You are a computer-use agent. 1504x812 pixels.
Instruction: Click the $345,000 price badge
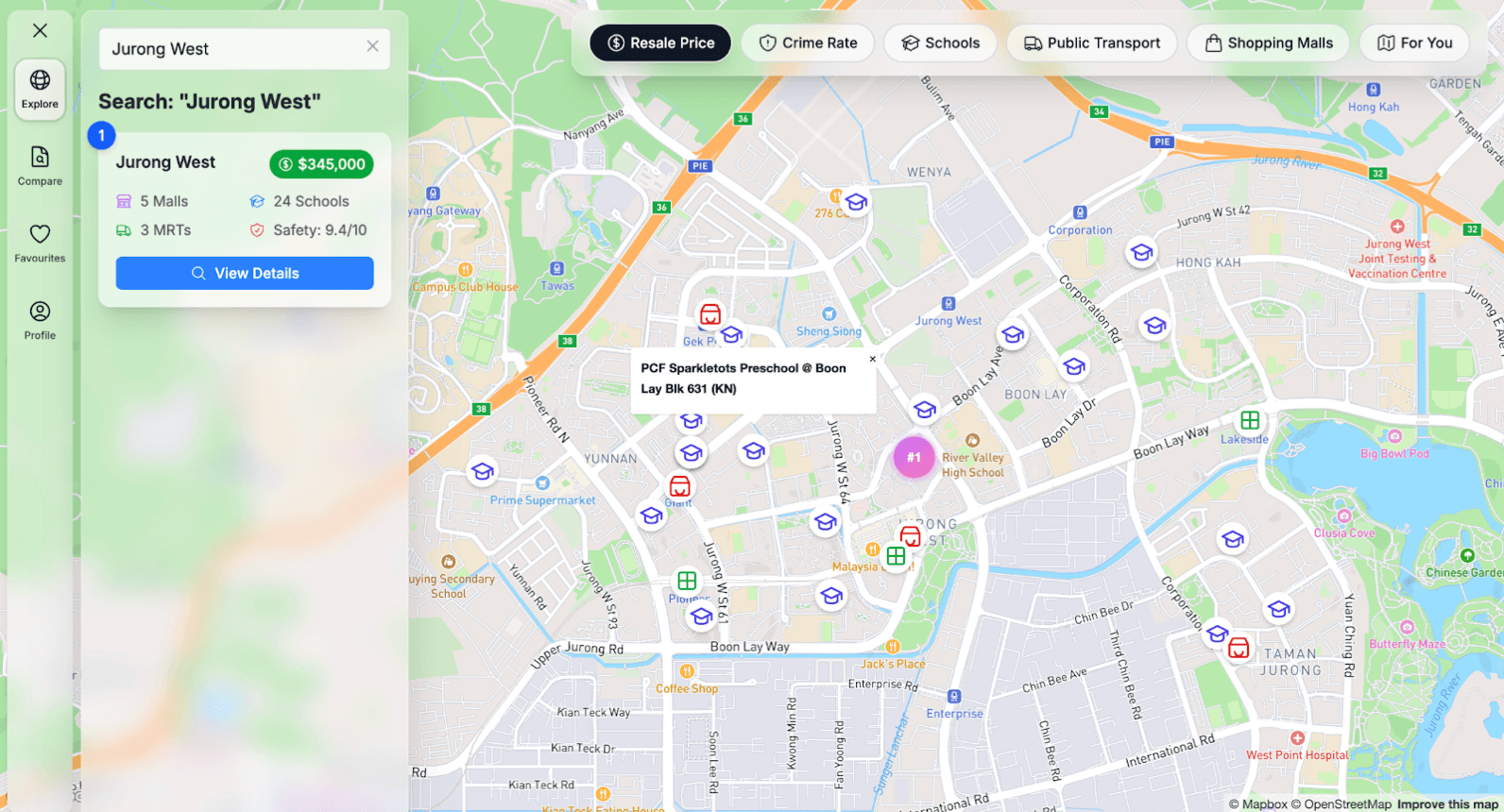321,164
